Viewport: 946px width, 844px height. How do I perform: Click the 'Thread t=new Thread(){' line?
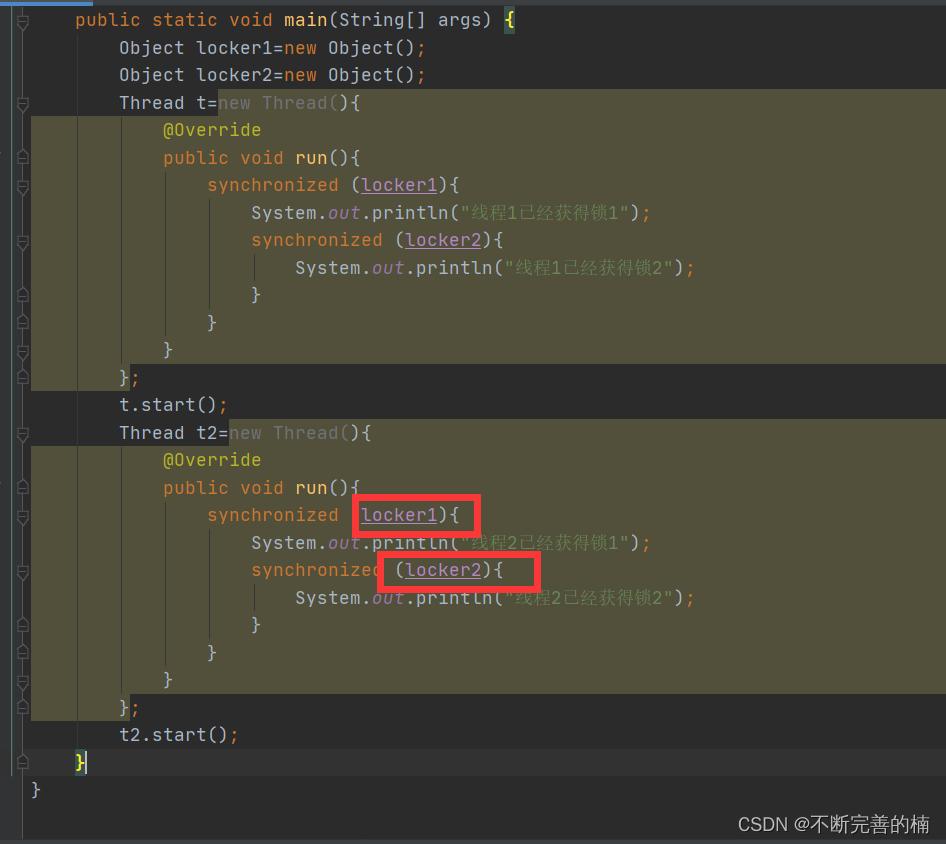pyautogui.click(x=240, y=103)
